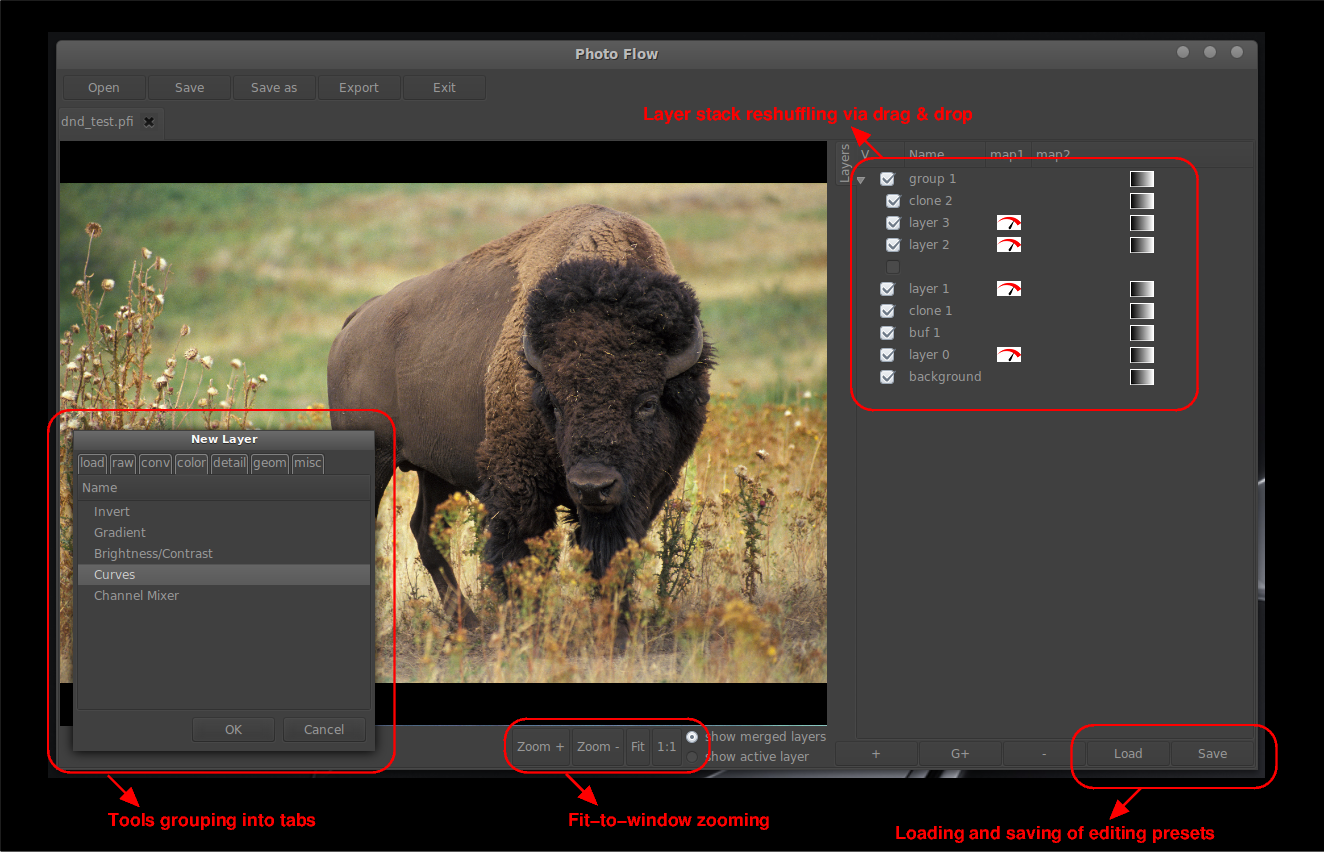This screenshot has width=1325, height=852.
Task: Switch to the geom tab
Action: tap(270, 463)
